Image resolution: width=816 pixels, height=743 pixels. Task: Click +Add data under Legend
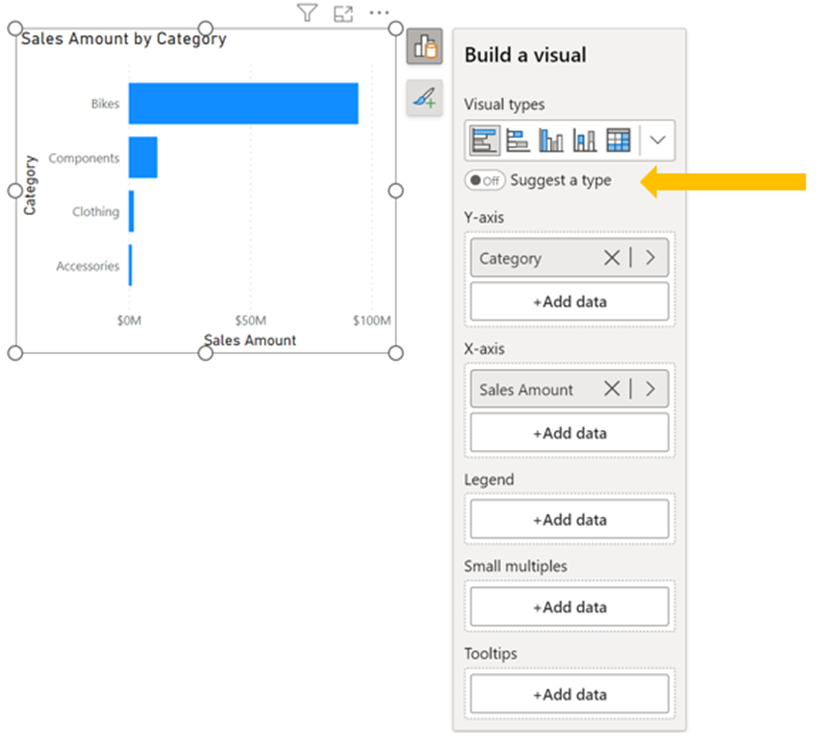[569, 520]
